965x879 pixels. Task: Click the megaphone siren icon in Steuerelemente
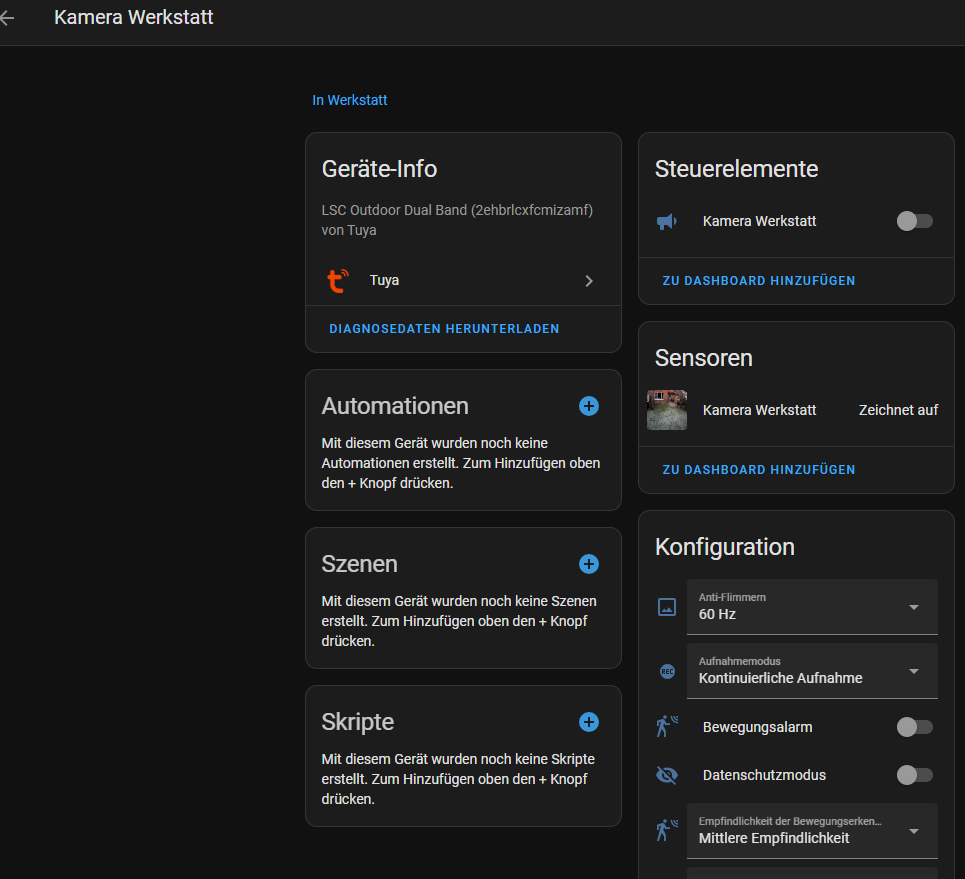tap(667, 221)
